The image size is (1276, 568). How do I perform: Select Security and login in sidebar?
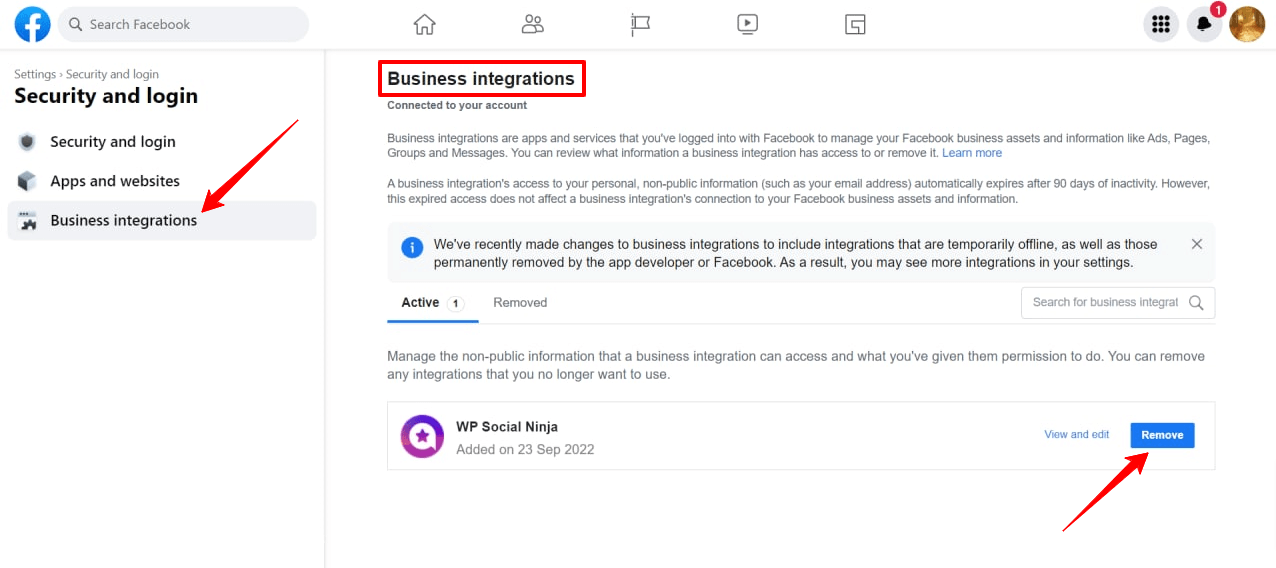click(112, 142)
